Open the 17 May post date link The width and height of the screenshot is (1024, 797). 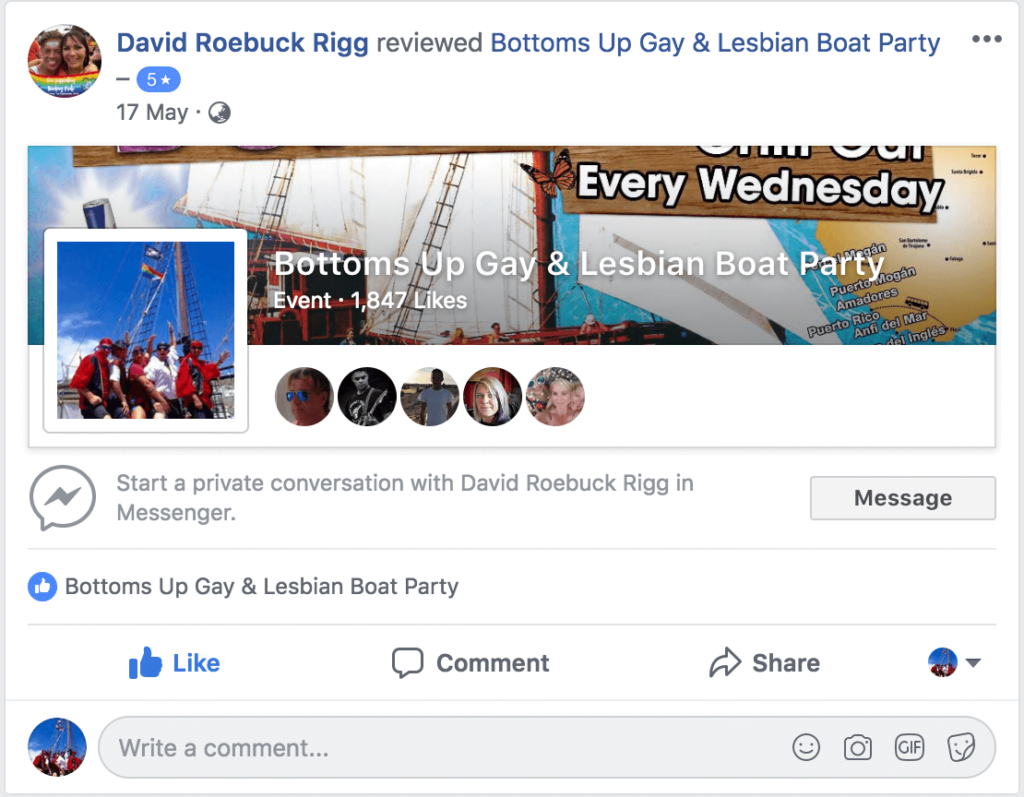tap(152, 112)
